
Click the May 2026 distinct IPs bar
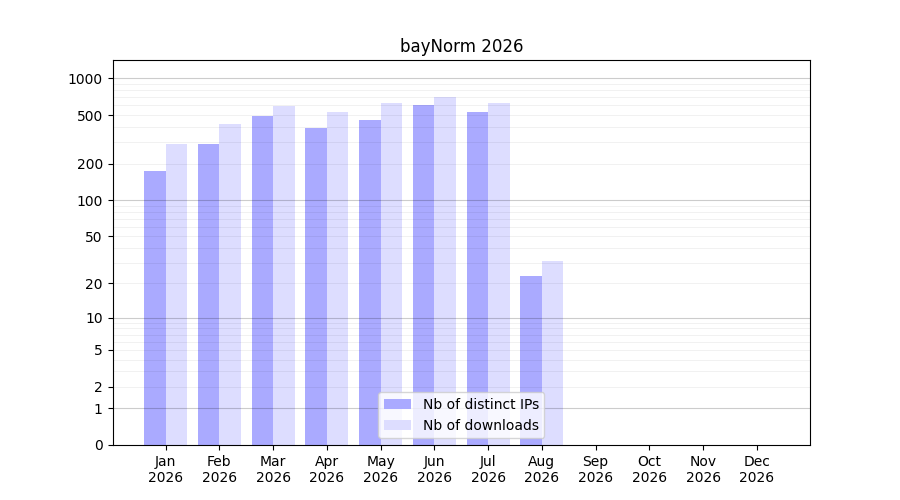pyautogui.click(x=370, y=282)
